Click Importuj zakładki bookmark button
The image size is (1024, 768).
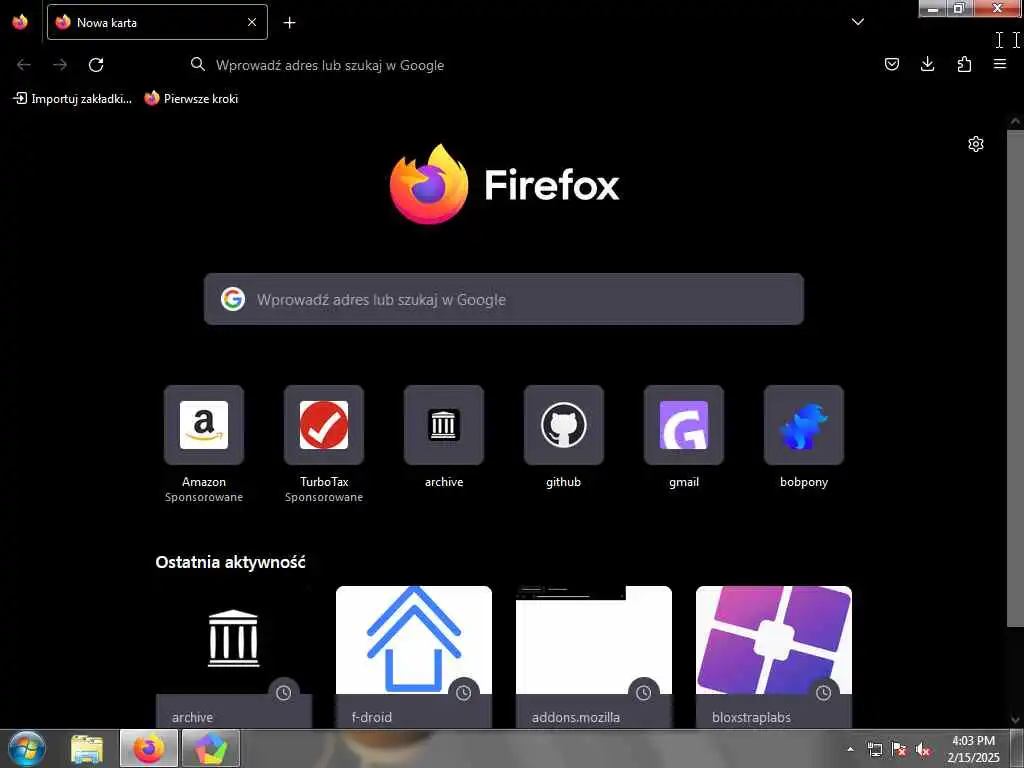click(x=72, y=99)
